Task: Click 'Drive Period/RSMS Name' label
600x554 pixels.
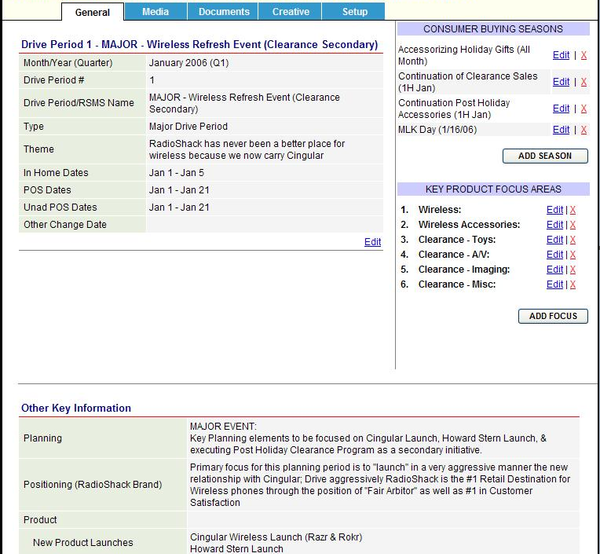Action: 78,103
